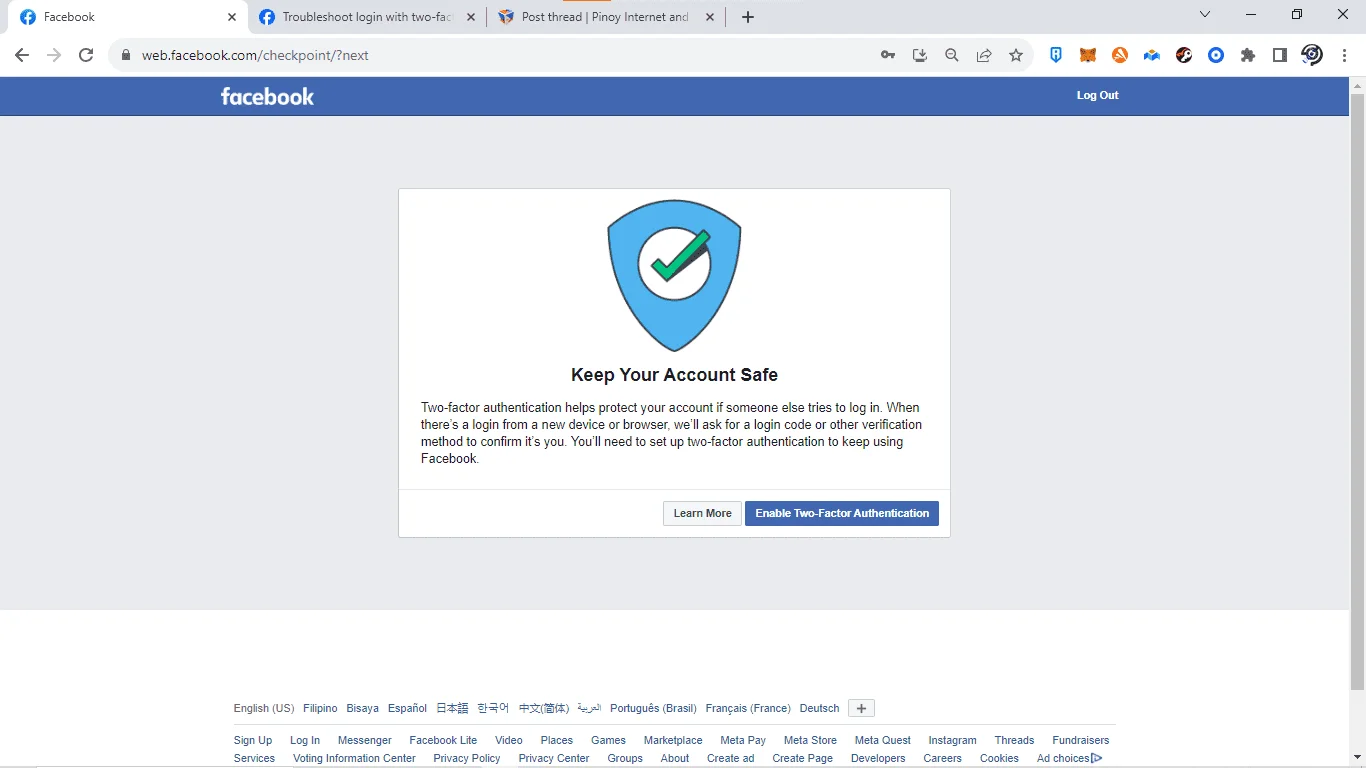This screenshot has width=1366, height=768.
Task: Open the Messenger footer link
Action: [365, 740]
